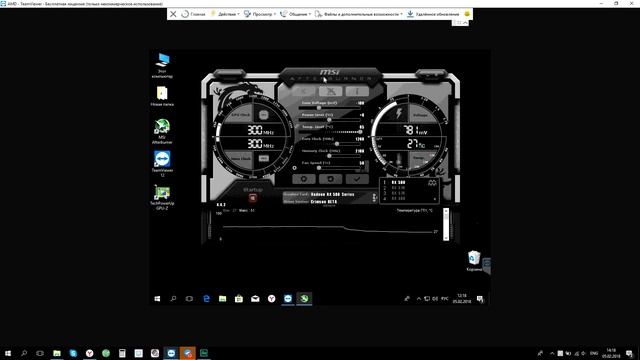This screenshot has height=360, width=640.
Task: Open the Главная toolbar item
Action: pyautogui.click(x=193, y=14)
